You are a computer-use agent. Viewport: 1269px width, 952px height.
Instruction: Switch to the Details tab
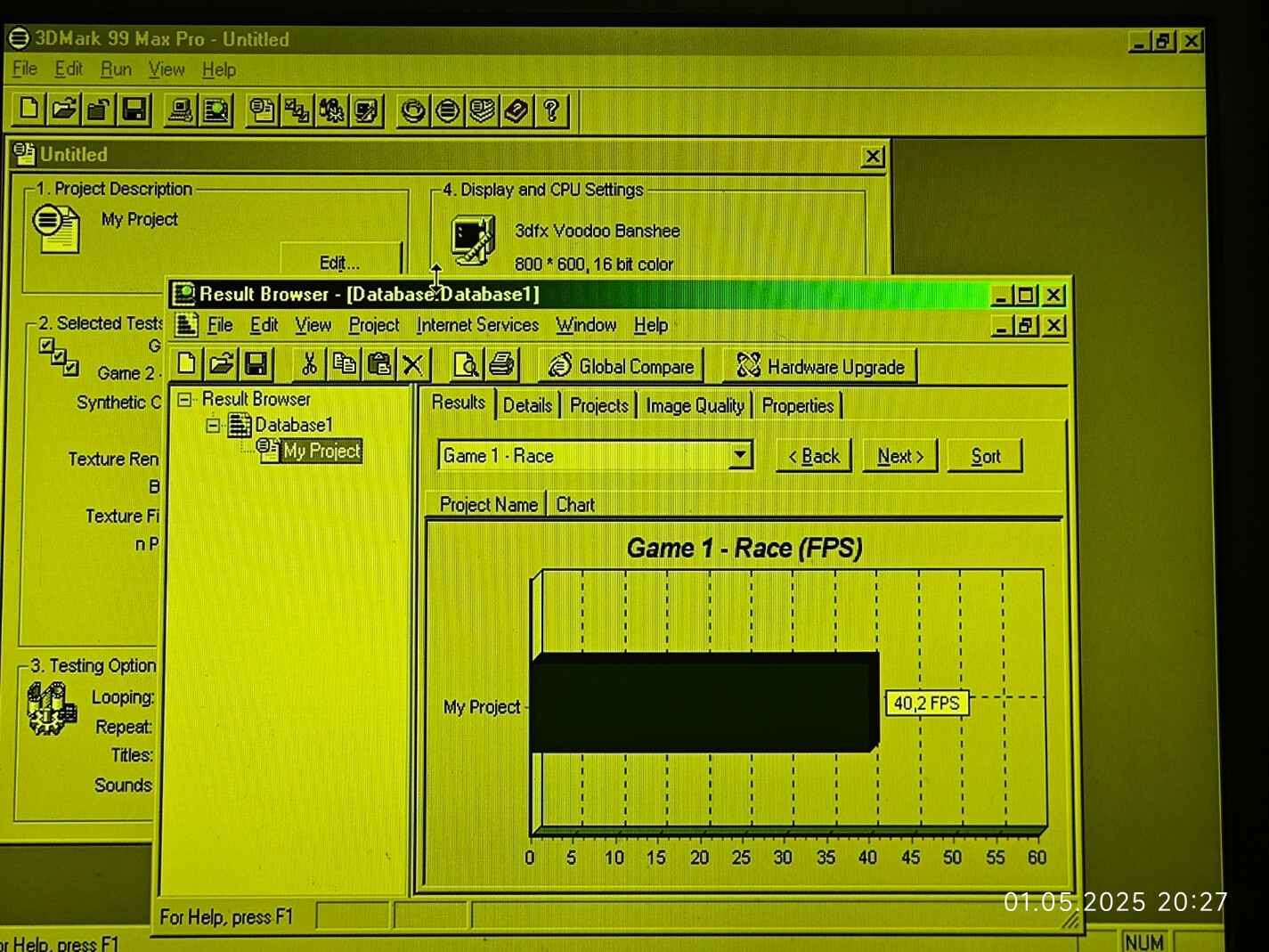point(527,405)
